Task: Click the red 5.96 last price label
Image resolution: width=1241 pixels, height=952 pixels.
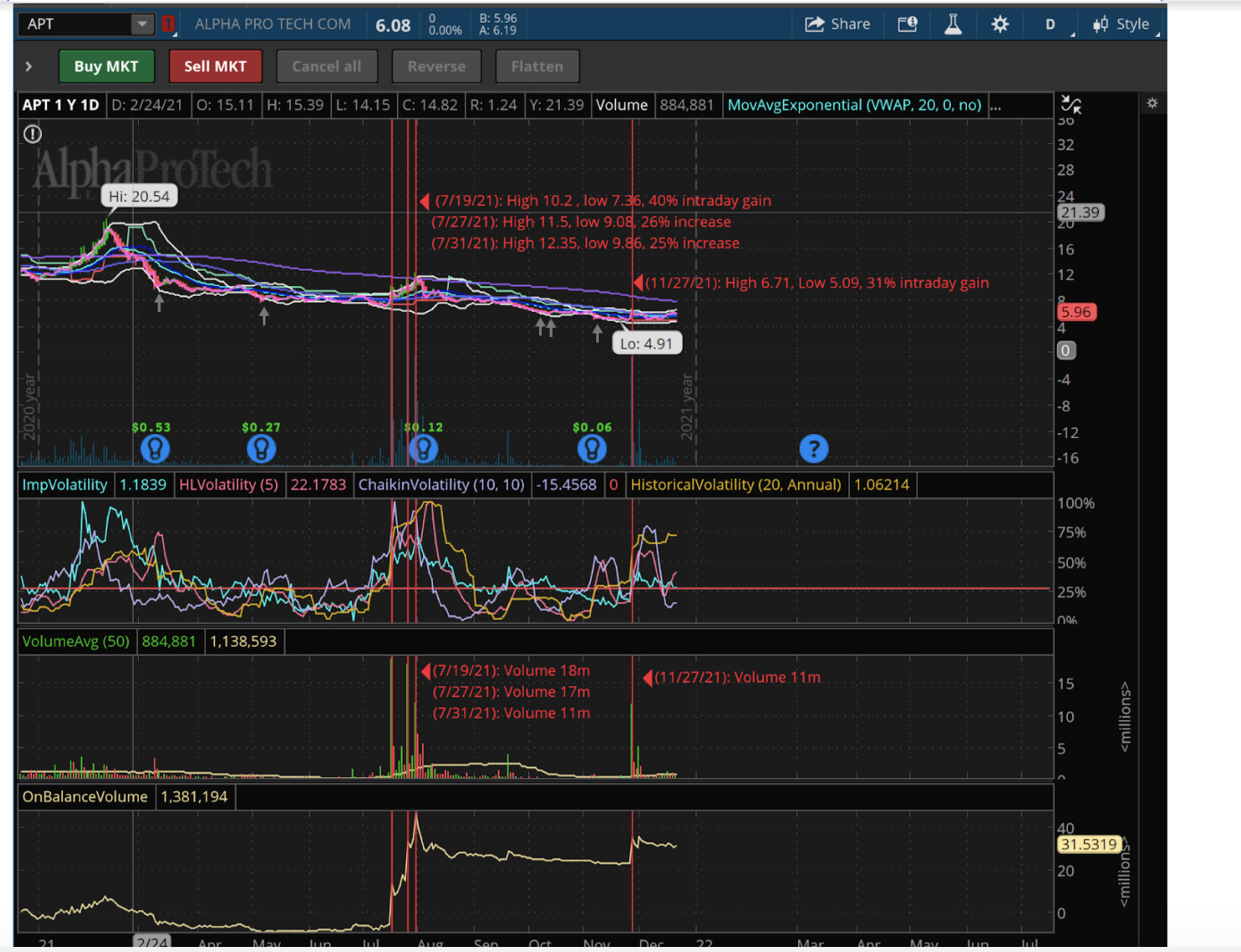Action: point(1076,312)
